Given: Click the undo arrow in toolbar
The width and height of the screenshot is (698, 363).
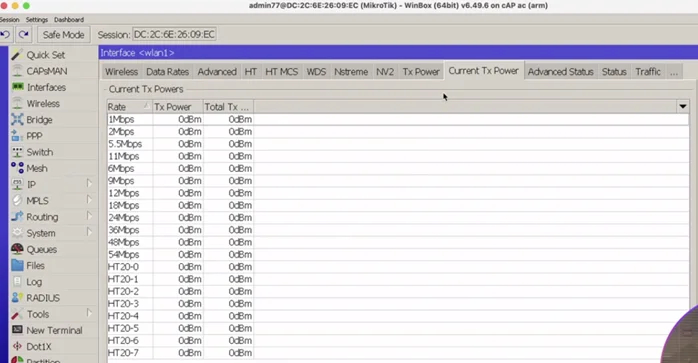Looking at the screenshot, I should click(6, 34).
